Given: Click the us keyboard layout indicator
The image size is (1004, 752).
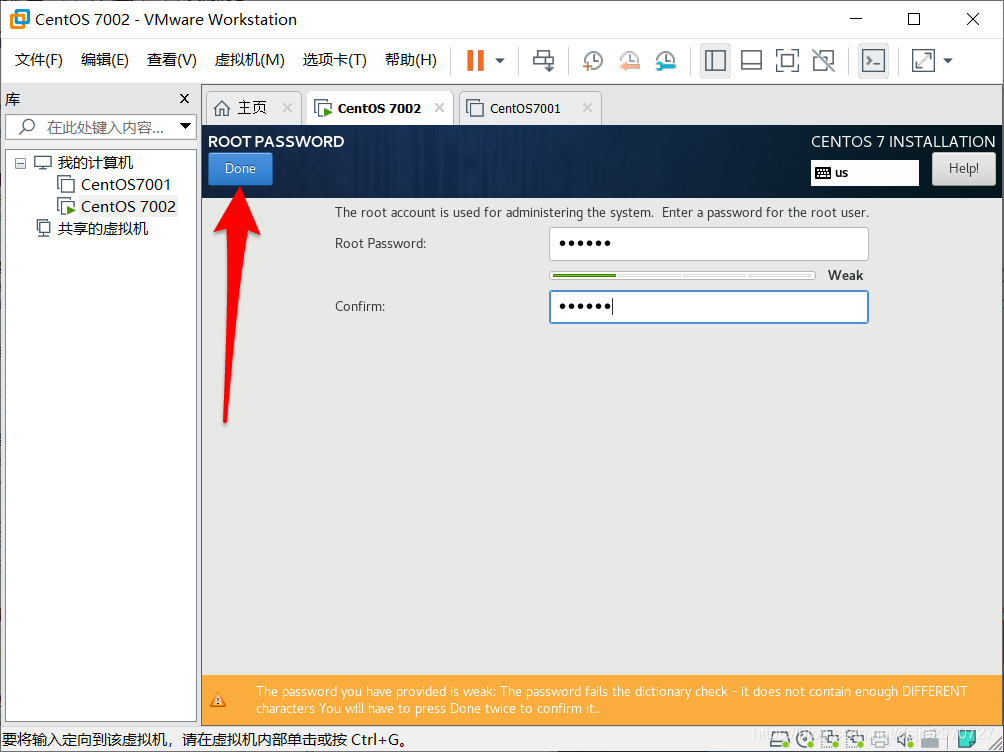Looking at the screenshot, I should click(864, 173).
